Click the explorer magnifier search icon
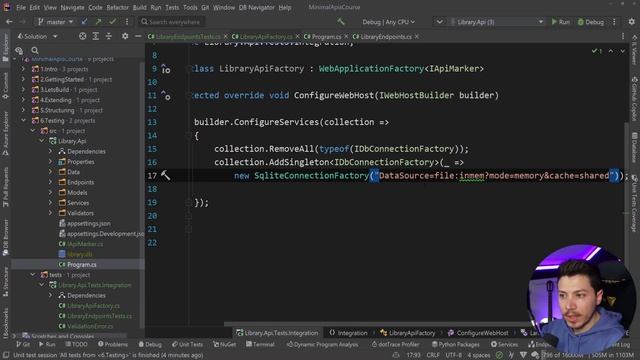The width and height of the screenshot is (640, 360). 35,50
